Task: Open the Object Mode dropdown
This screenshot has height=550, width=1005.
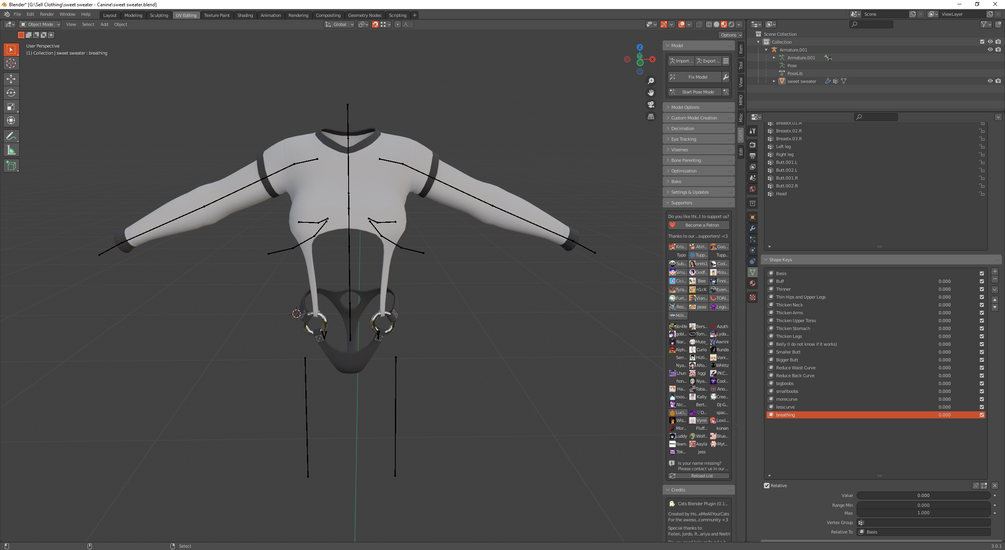Action: coord(40,24)
